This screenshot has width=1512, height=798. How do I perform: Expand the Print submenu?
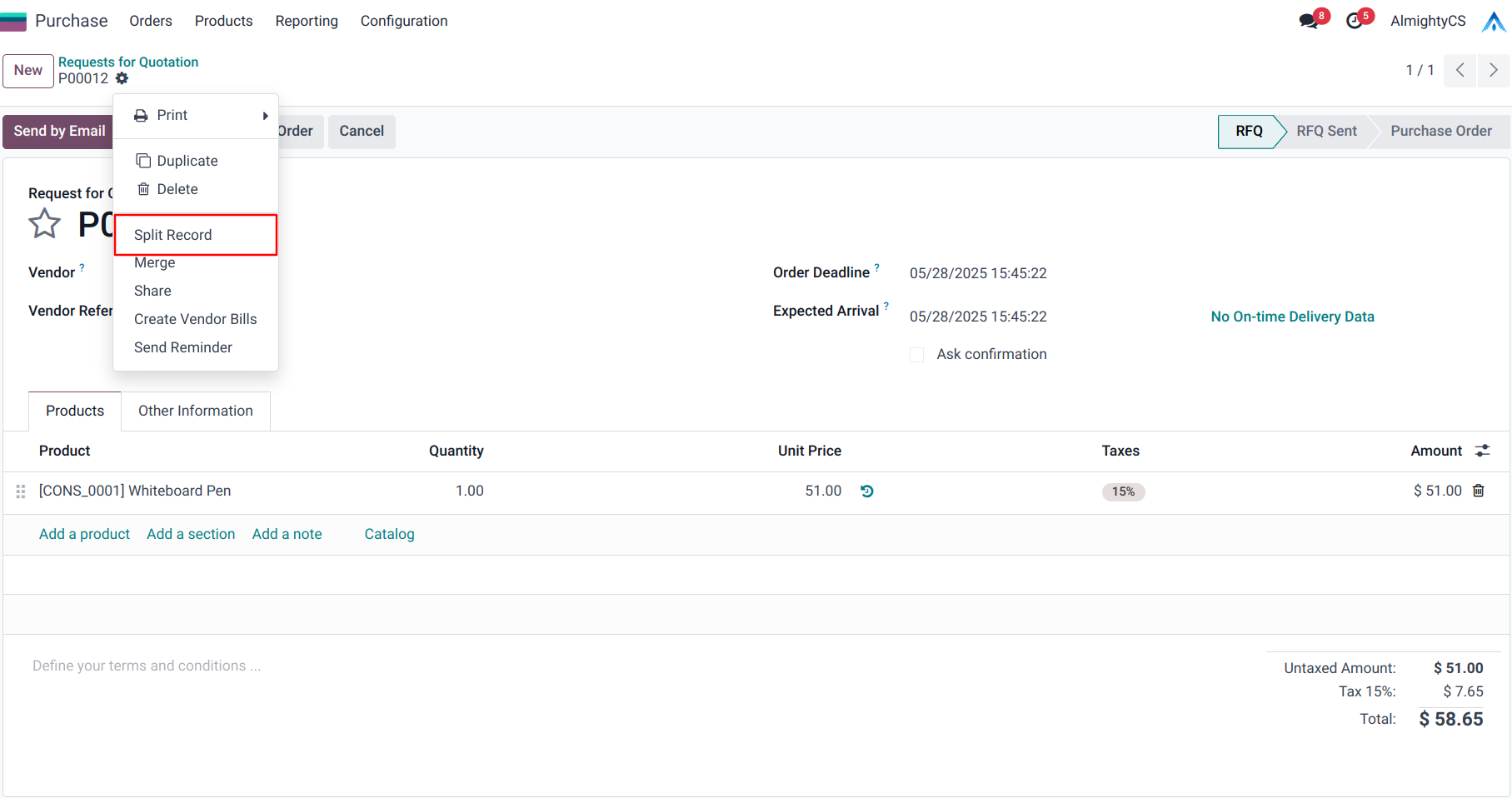click(196, 116)
